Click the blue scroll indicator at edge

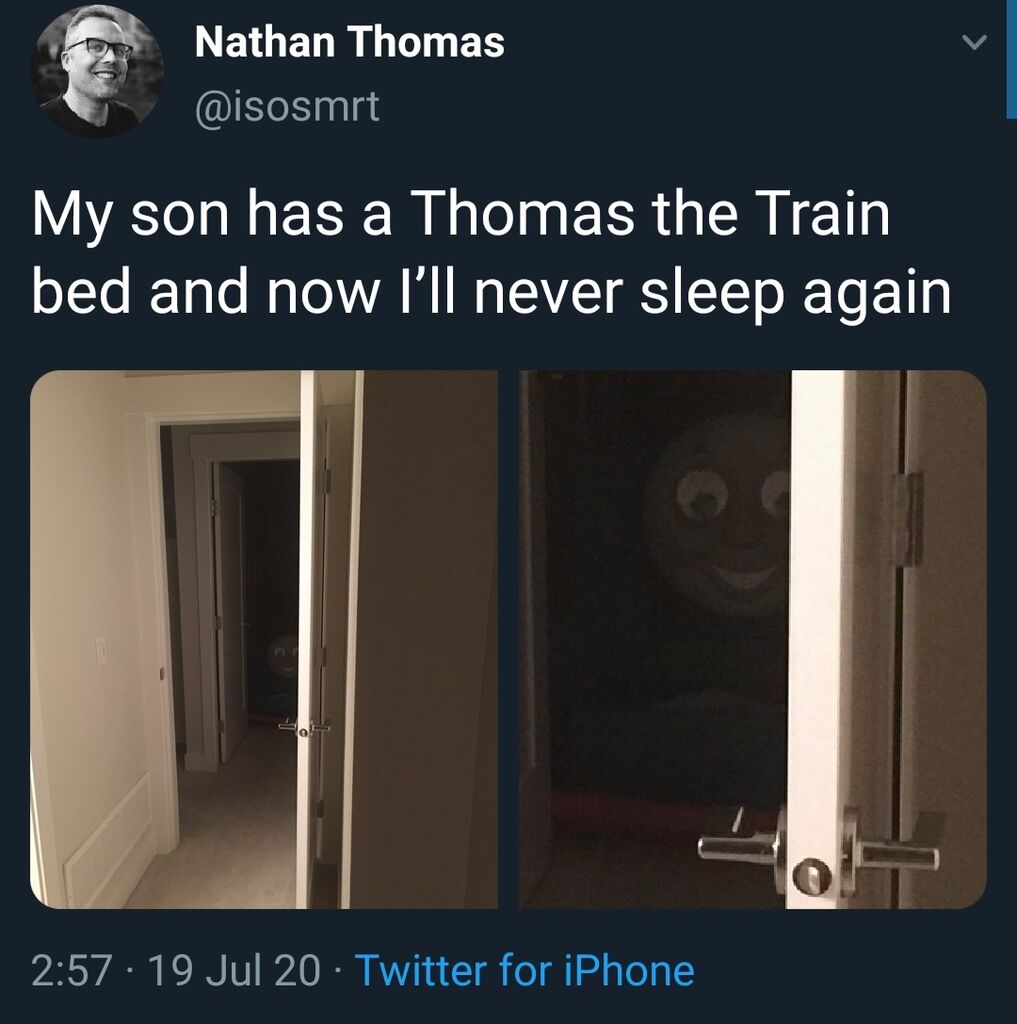point(1011,59)
